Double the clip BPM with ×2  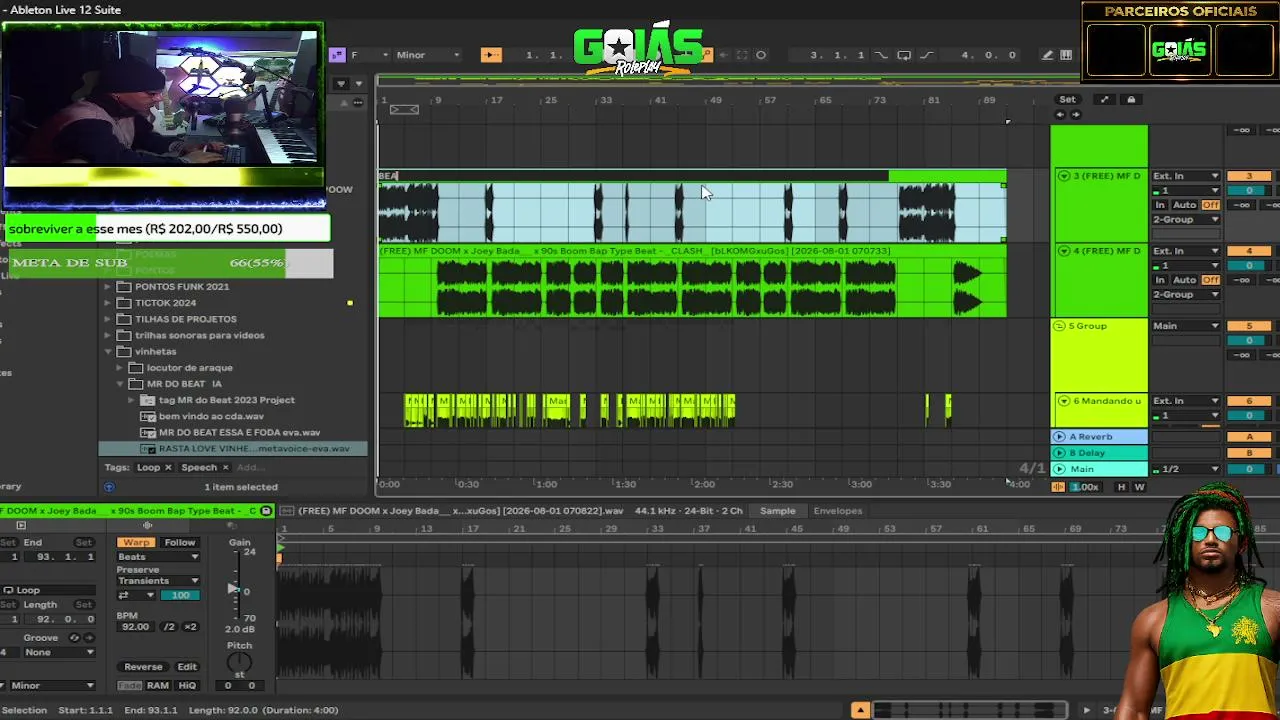pos(190,627)
